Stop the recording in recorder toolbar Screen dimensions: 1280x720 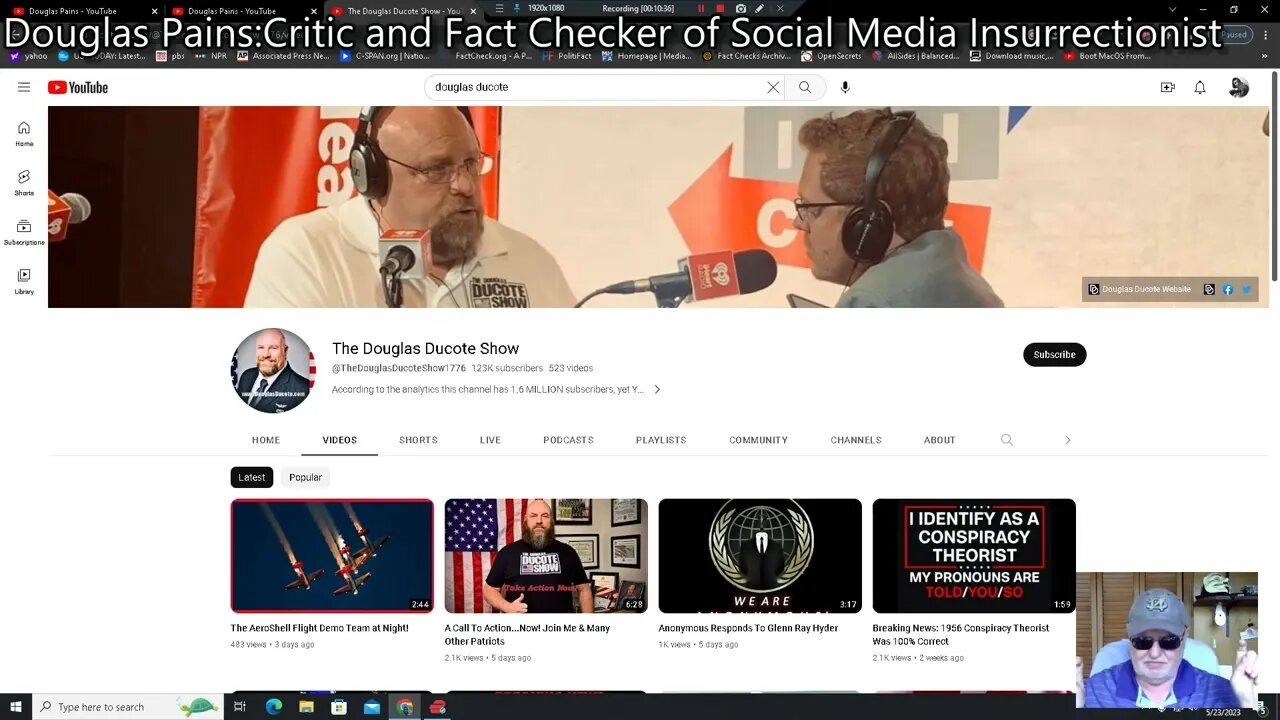click(719, 9)
